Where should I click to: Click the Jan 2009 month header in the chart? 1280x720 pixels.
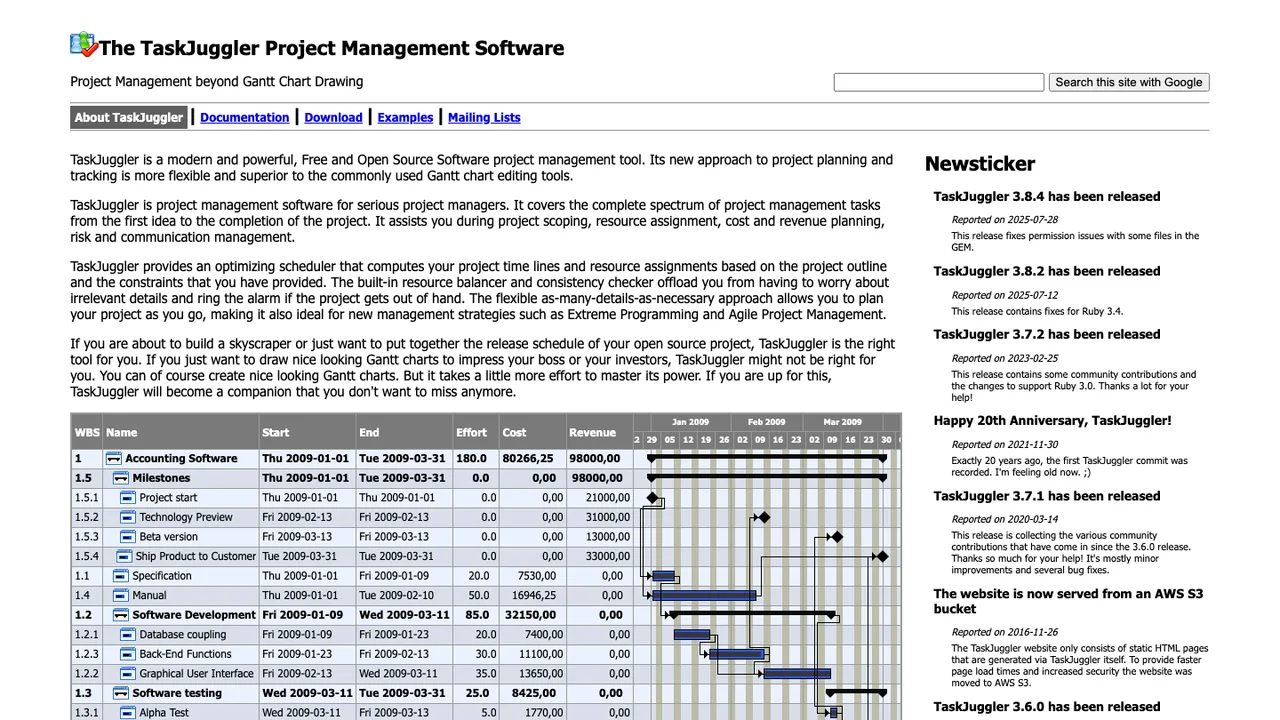690,422
